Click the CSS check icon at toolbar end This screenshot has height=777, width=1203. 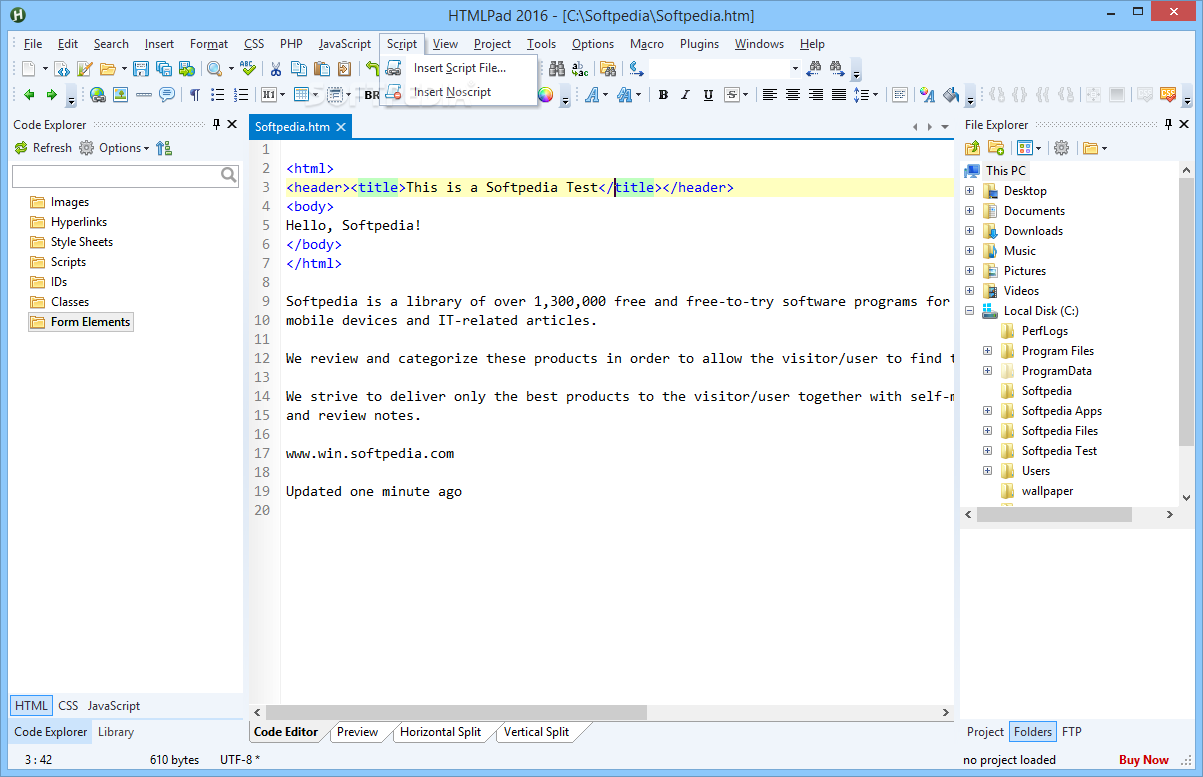1168,95
